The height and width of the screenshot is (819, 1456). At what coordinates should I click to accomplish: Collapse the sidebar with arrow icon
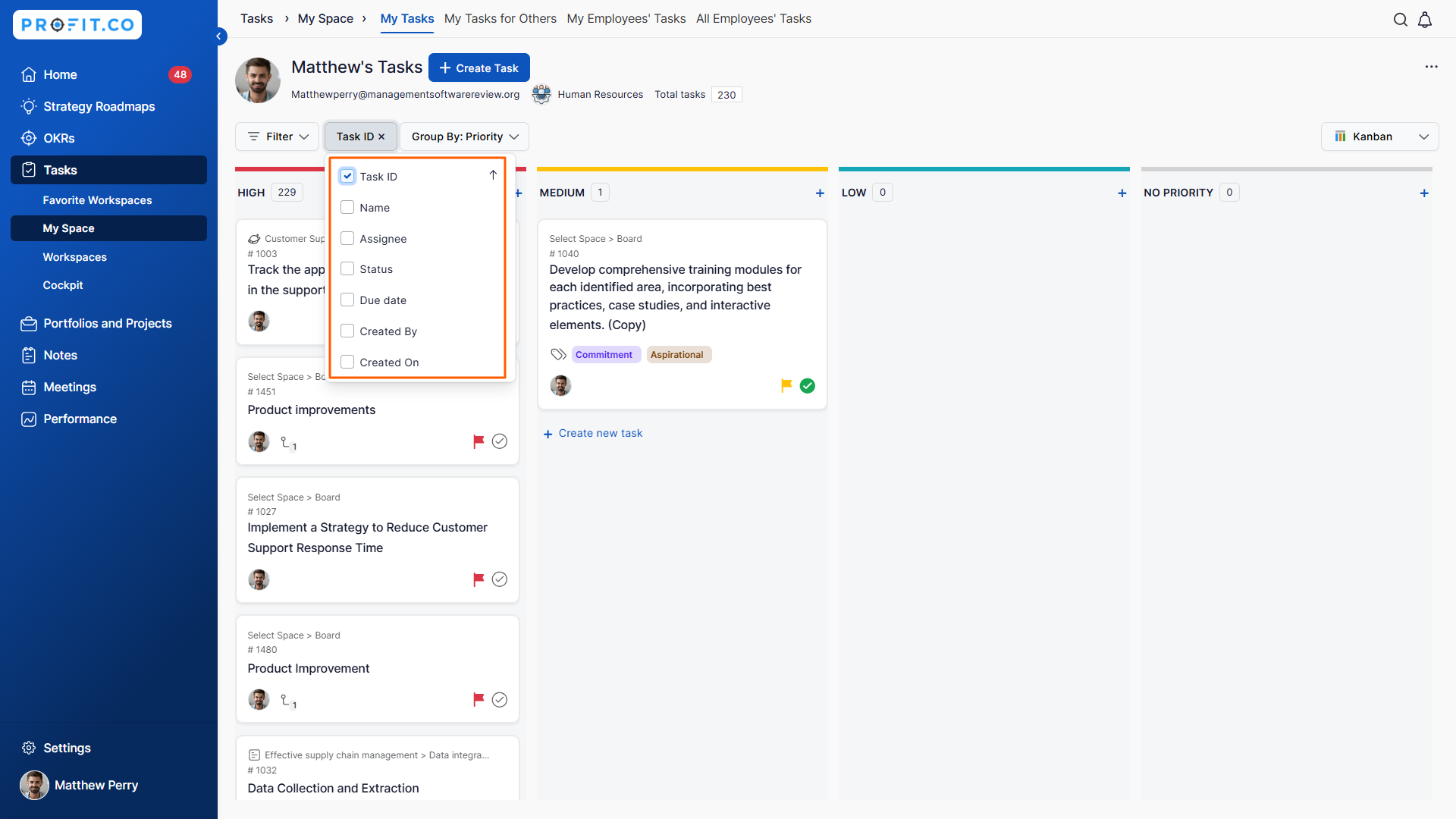pos(219,36)
